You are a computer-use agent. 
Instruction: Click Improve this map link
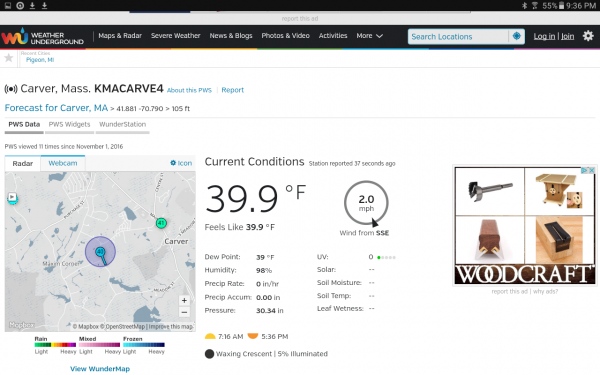click(171, 326)
